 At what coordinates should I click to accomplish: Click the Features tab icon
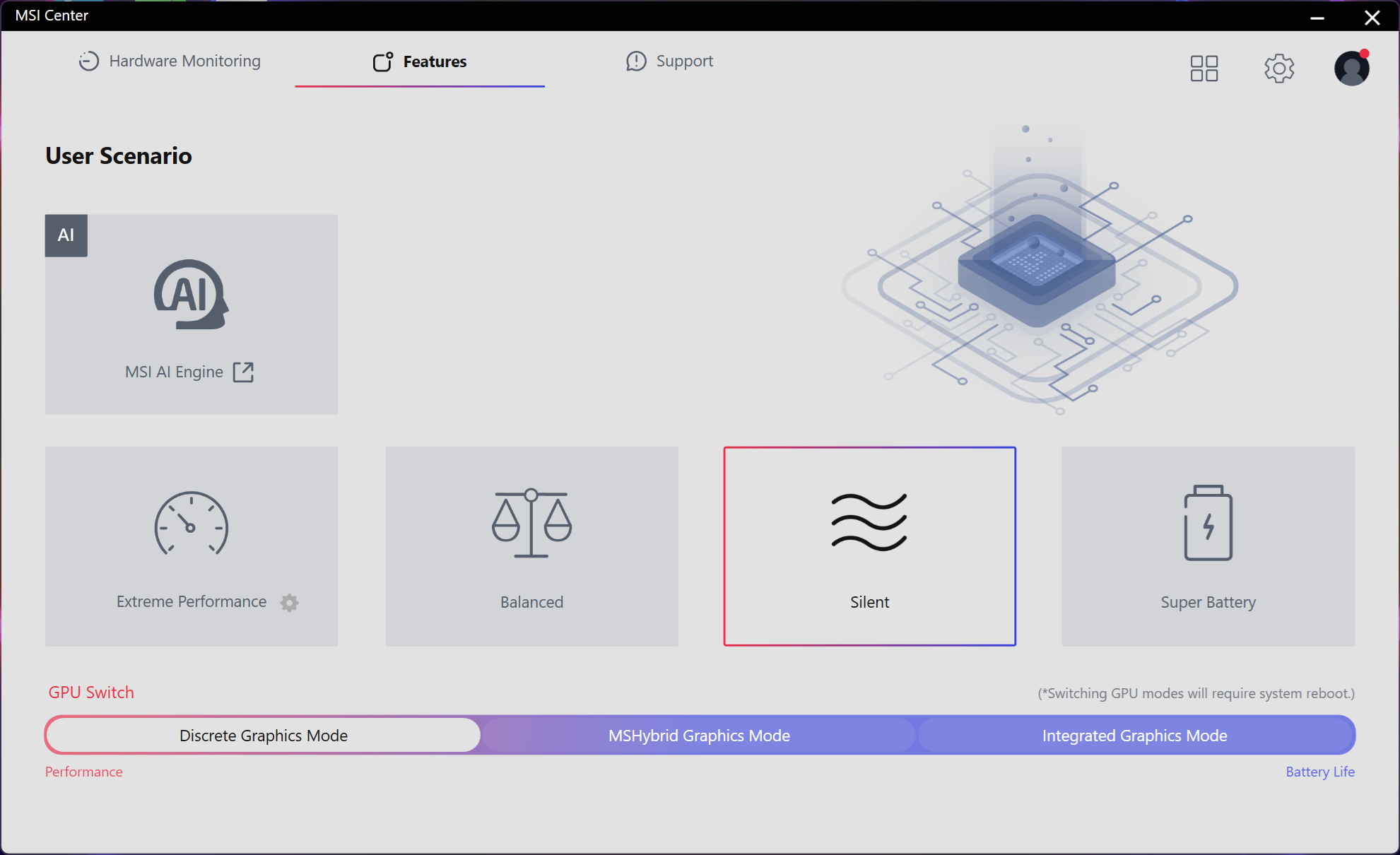[x=383, y=61]
